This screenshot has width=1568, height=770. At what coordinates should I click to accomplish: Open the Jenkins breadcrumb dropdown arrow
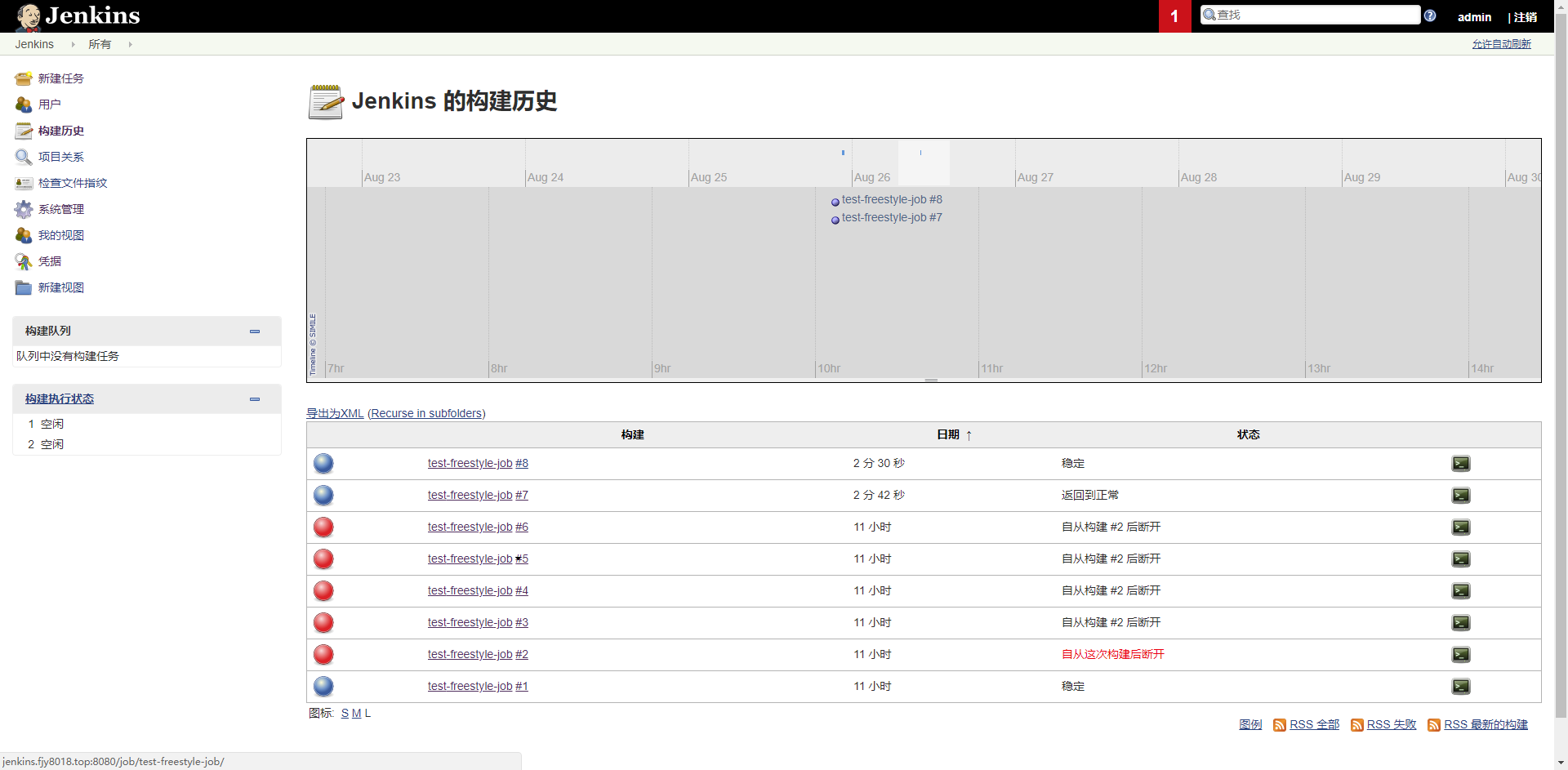[x=73, y=45]
